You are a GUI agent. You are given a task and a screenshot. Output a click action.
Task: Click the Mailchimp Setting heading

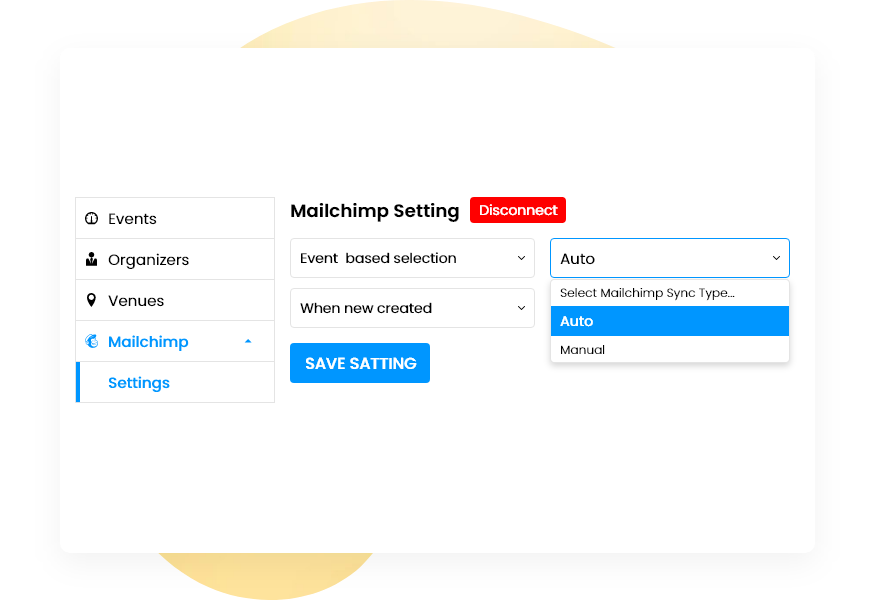(x=374, y=211)
